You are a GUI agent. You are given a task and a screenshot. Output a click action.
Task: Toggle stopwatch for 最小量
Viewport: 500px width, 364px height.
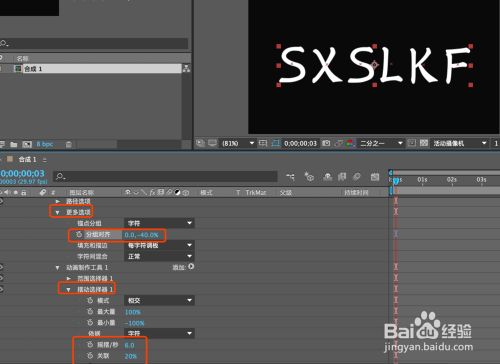(90, 322)
